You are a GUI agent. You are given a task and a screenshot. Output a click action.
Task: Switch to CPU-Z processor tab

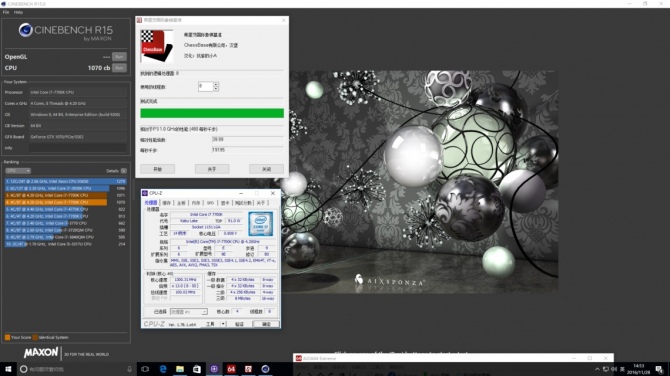coord(151,203)
